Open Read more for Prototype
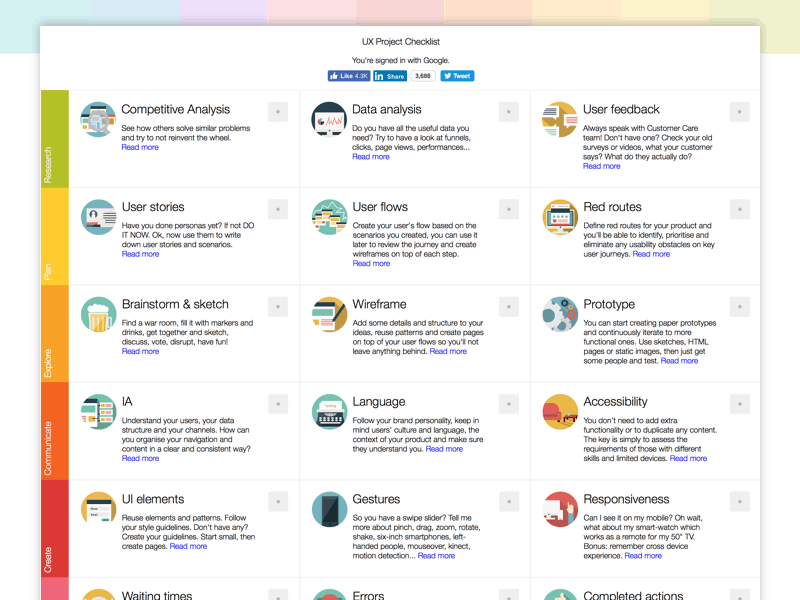Viewport: 800px width, 600px height. [679, 361]
